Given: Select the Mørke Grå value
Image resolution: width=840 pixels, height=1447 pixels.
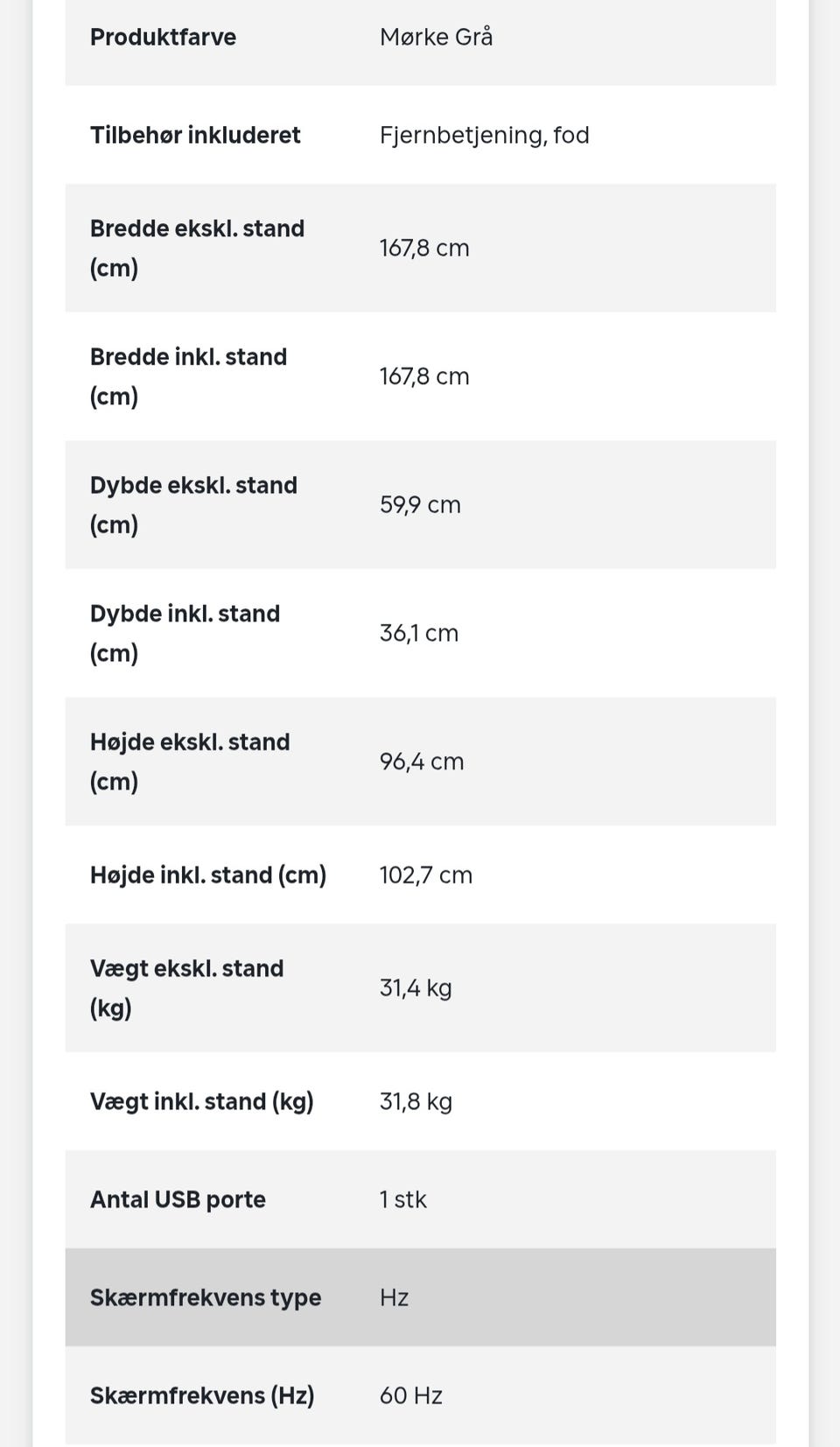Looking at the screenshot, I should pos(436,37).
